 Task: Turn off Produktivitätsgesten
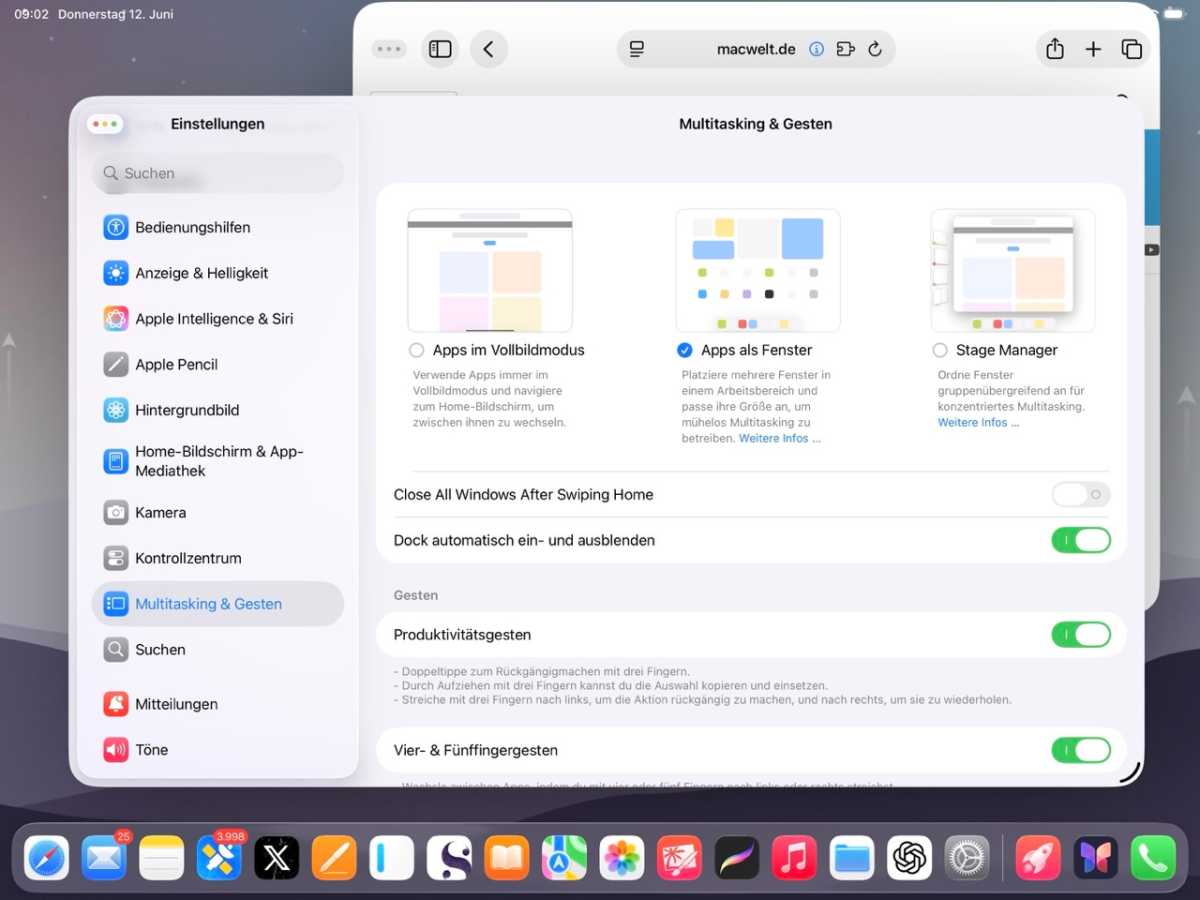(1081, 634)
